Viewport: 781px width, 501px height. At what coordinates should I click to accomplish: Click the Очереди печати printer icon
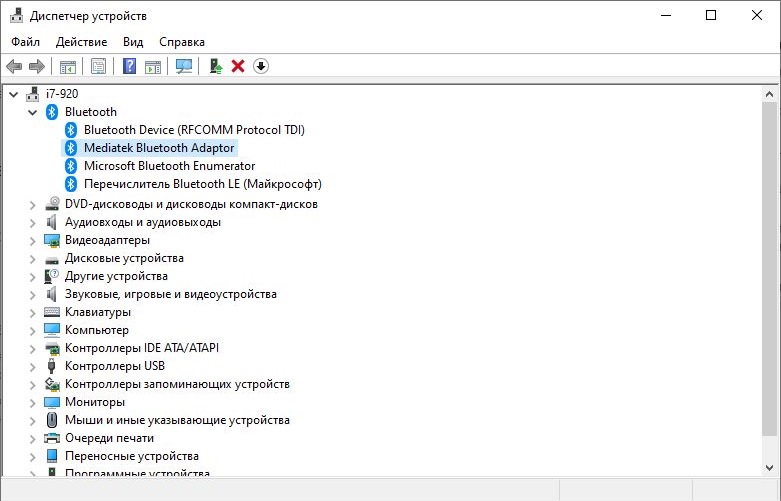(x=52, y=438)
